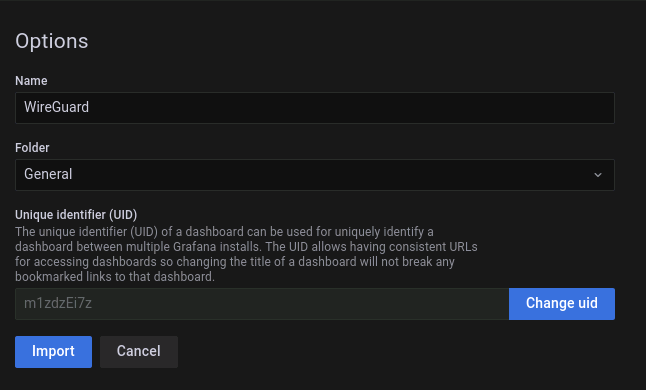The image size is (646, 390).
Task: Click the UID field showing m1zdzEi7z
Action: pos(262,304)
